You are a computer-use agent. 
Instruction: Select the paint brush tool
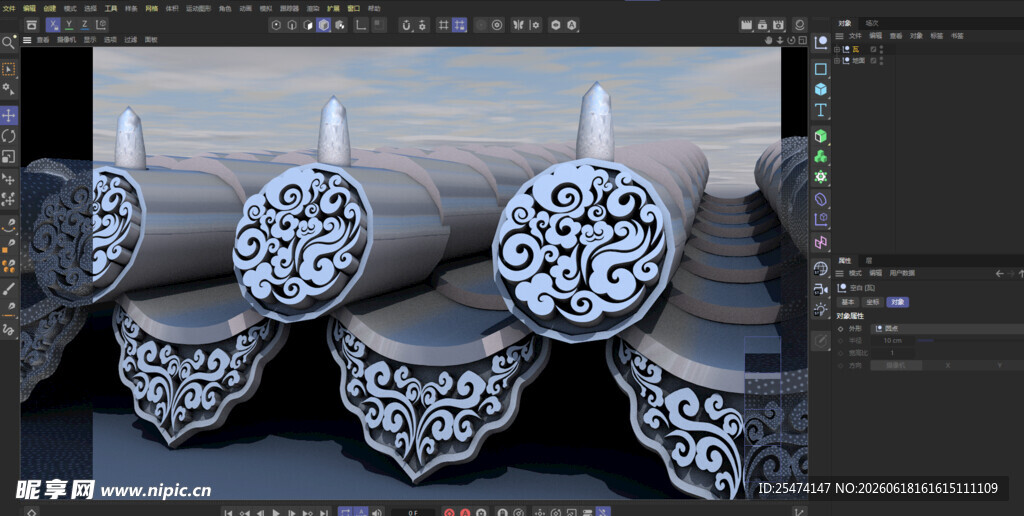coord(9,288)
